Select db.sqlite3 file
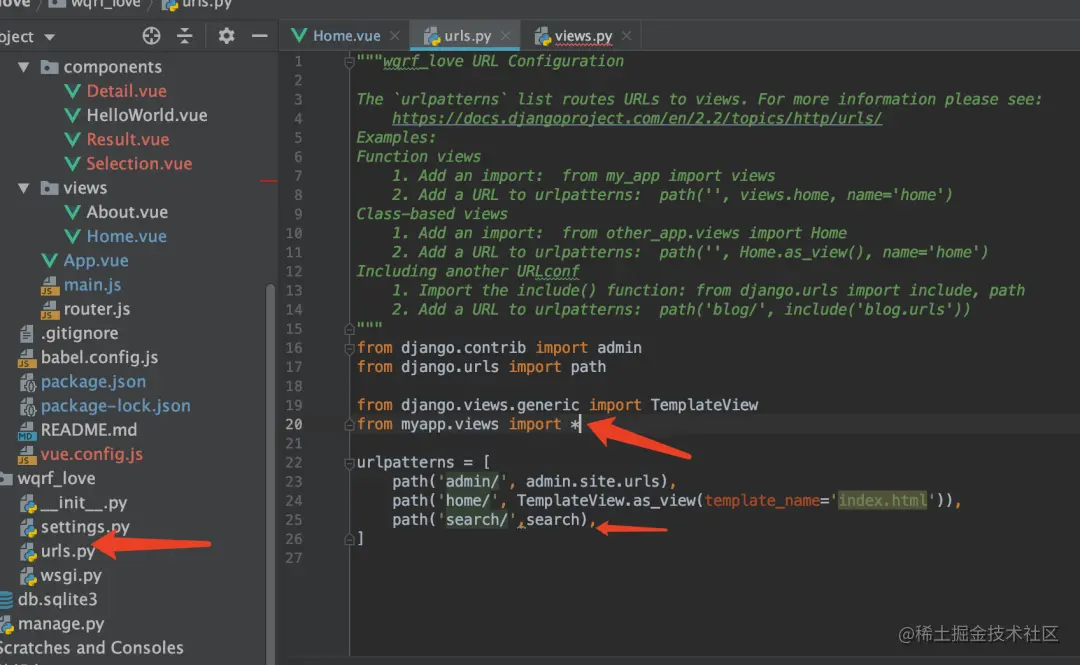This screenshot has width=1080, height=665. 57,600
